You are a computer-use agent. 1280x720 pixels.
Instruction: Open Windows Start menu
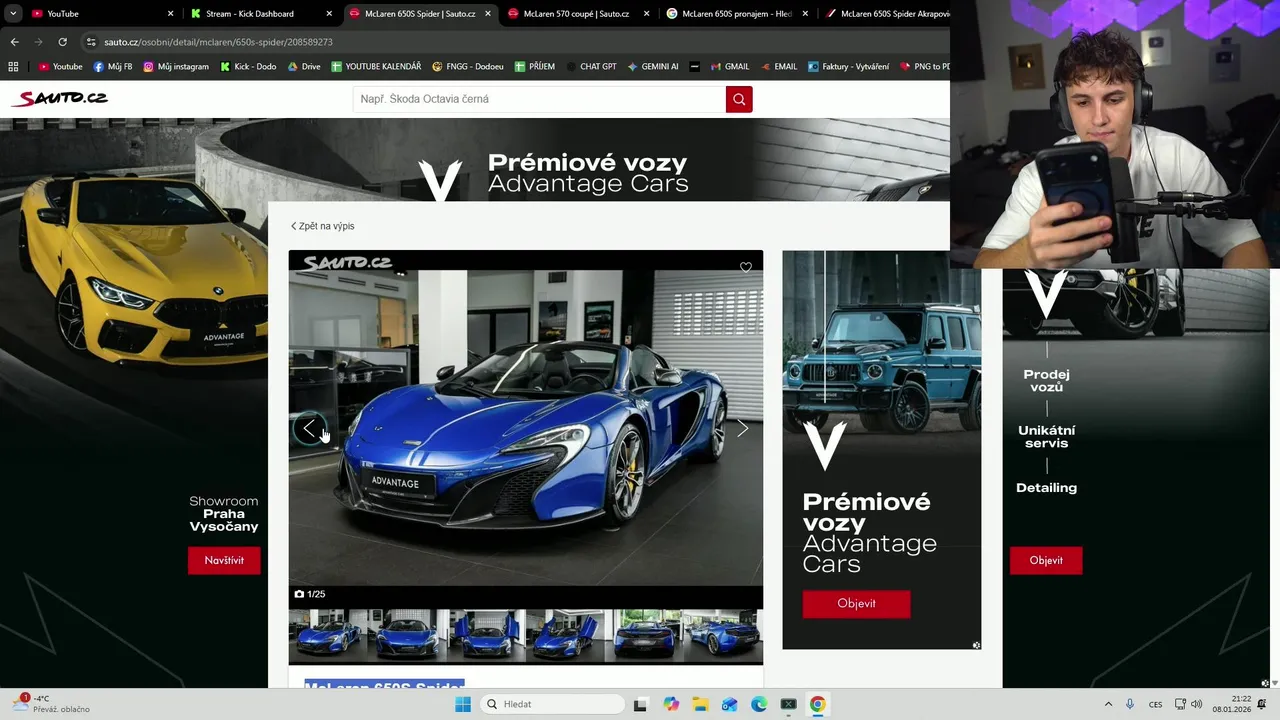tap(463, 704)
